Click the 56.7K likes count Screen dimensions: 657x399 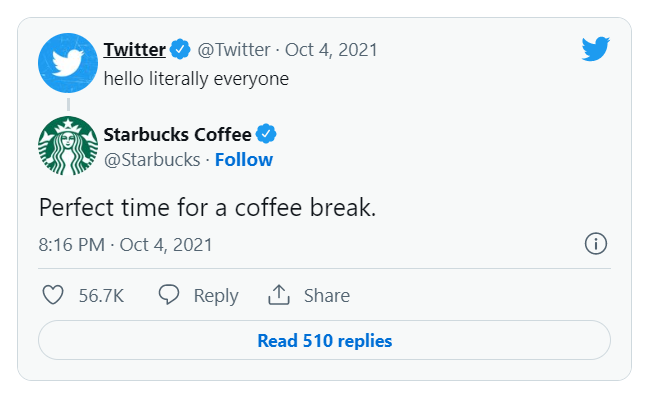pos(101,295)
